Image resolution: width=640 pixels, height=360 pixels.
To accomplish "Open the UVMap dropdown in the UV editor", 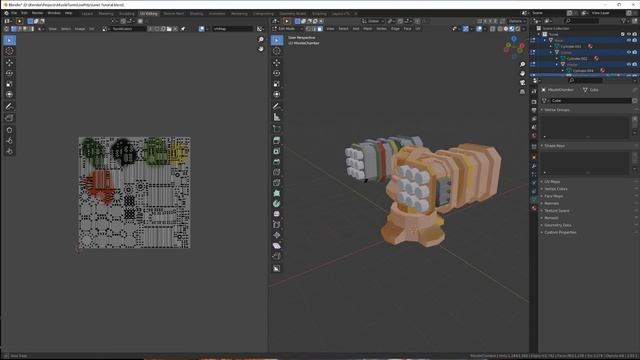I will click(232, 29).
